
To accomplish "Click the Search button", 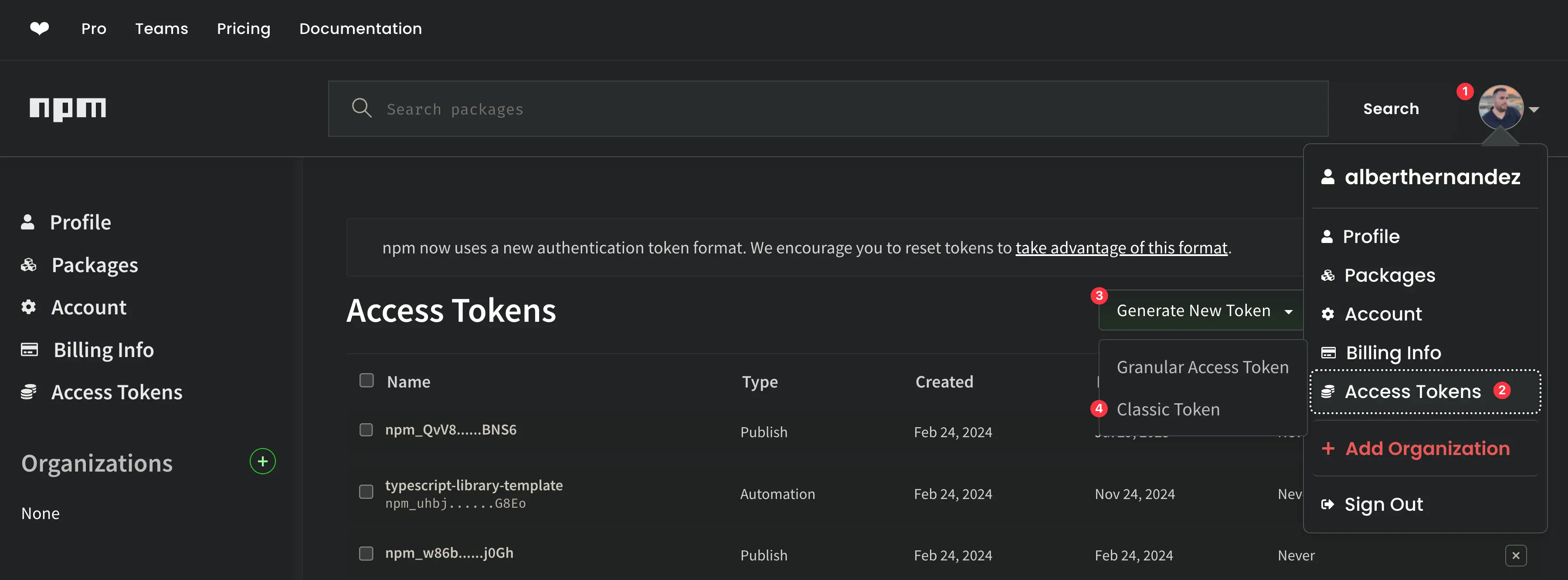I will [1391, 109].
